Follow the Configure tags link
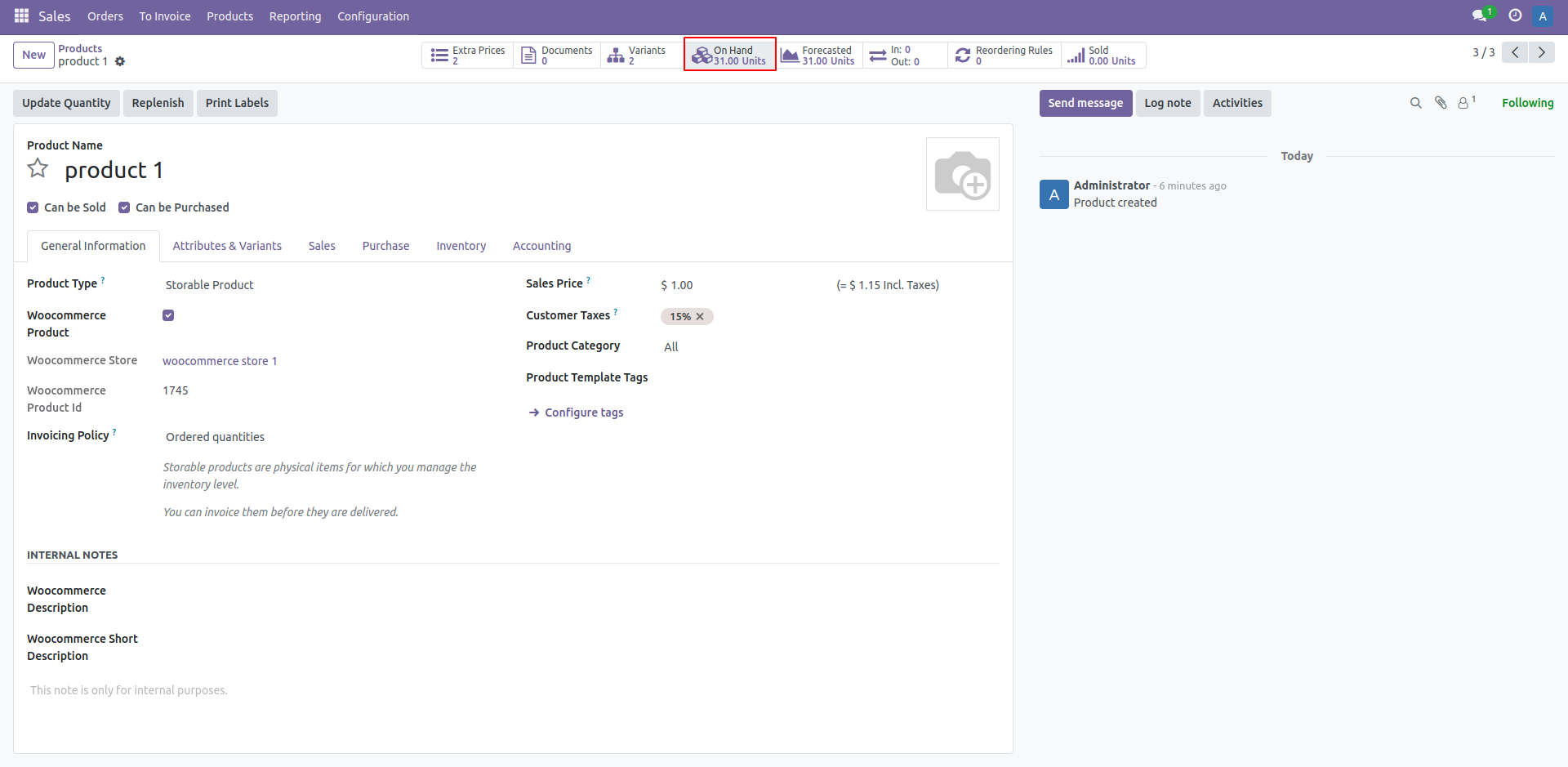This screenshot has height=767, width=1568. click(583, 412)
